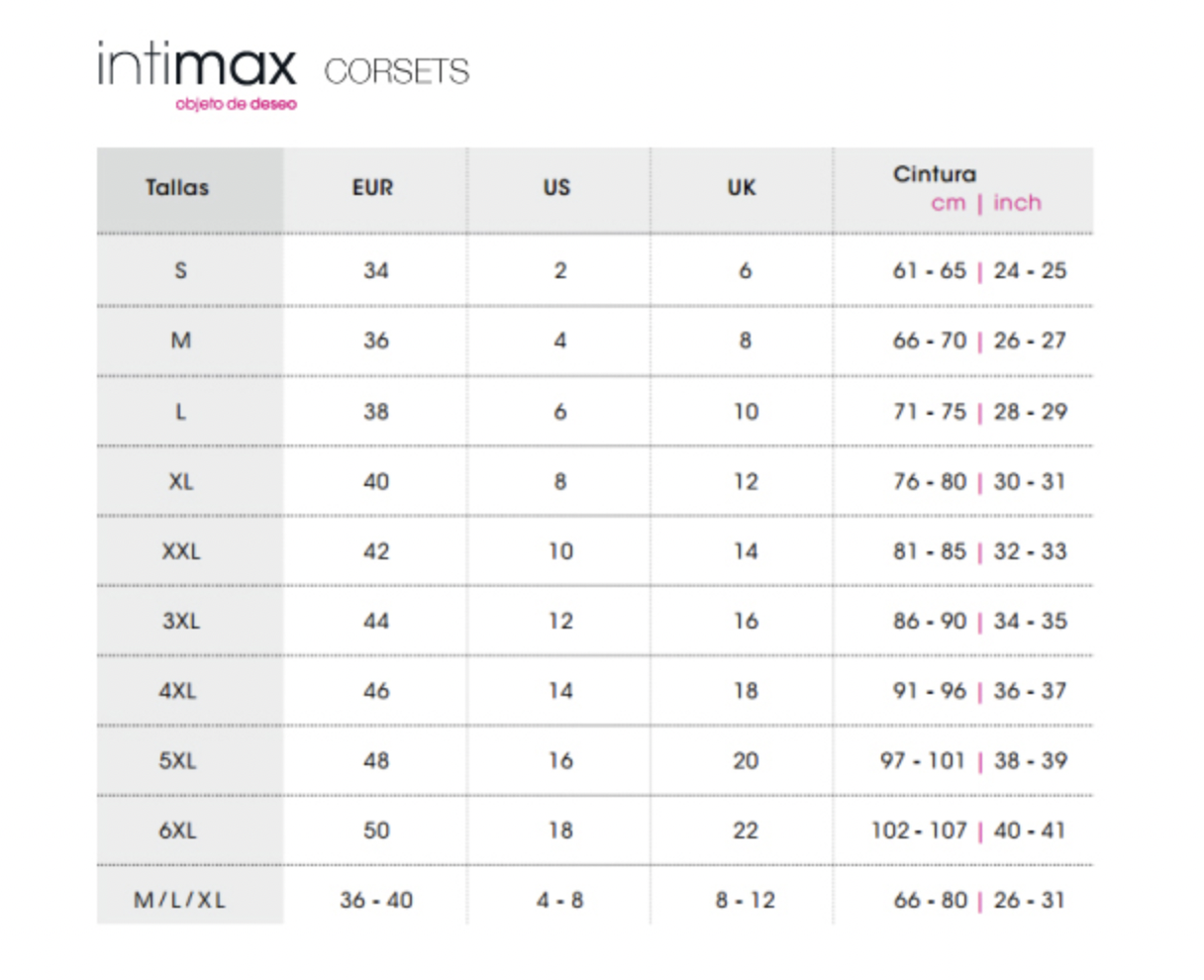The image size is (1204, 980).
Task: Click the UK column header
Action: (742, 187)
